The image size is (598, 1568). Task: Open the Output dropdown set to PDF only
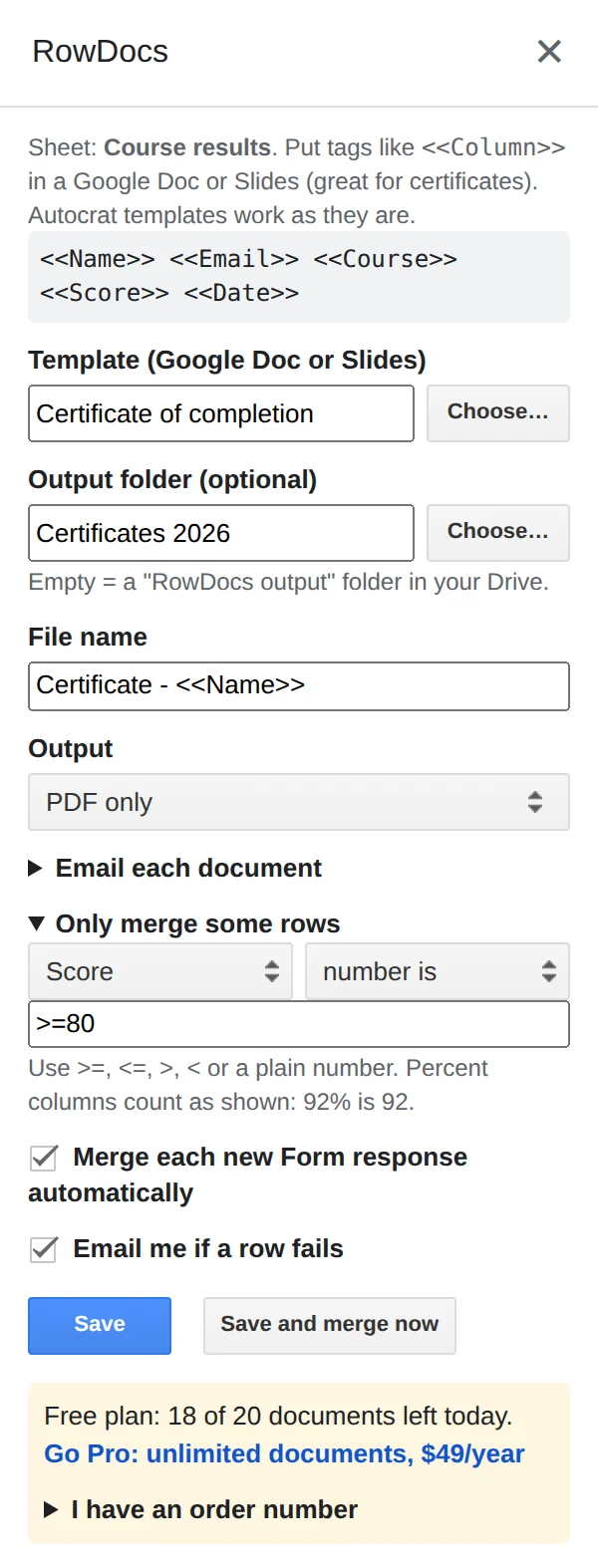pyautogui.click(x=299, y=802)
